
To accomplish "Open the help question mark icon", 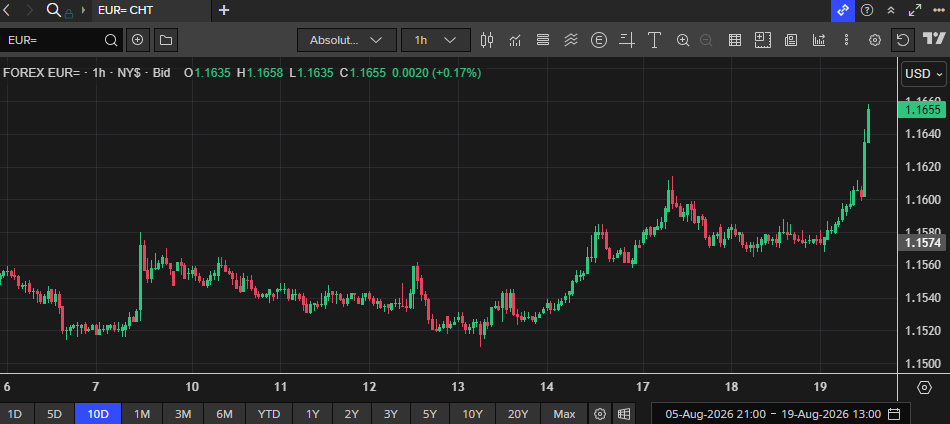I will coord(867,10).
